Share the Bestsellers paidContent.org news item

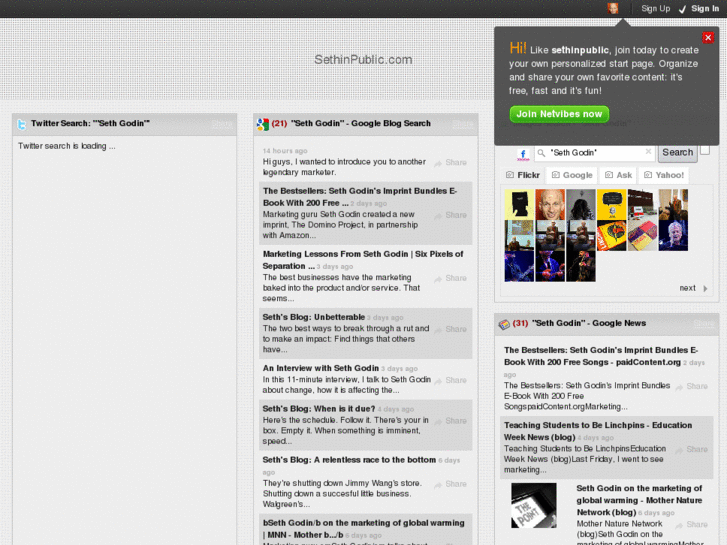pos(691,386)
